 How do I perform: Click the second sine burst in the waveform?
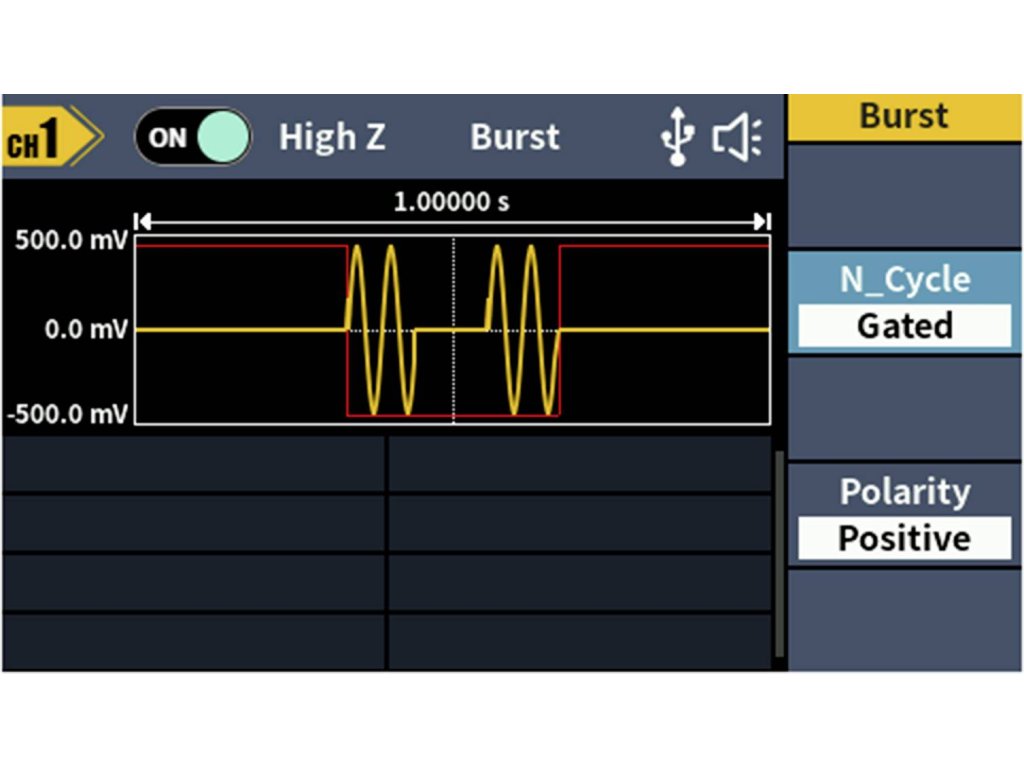click(522, 329)
